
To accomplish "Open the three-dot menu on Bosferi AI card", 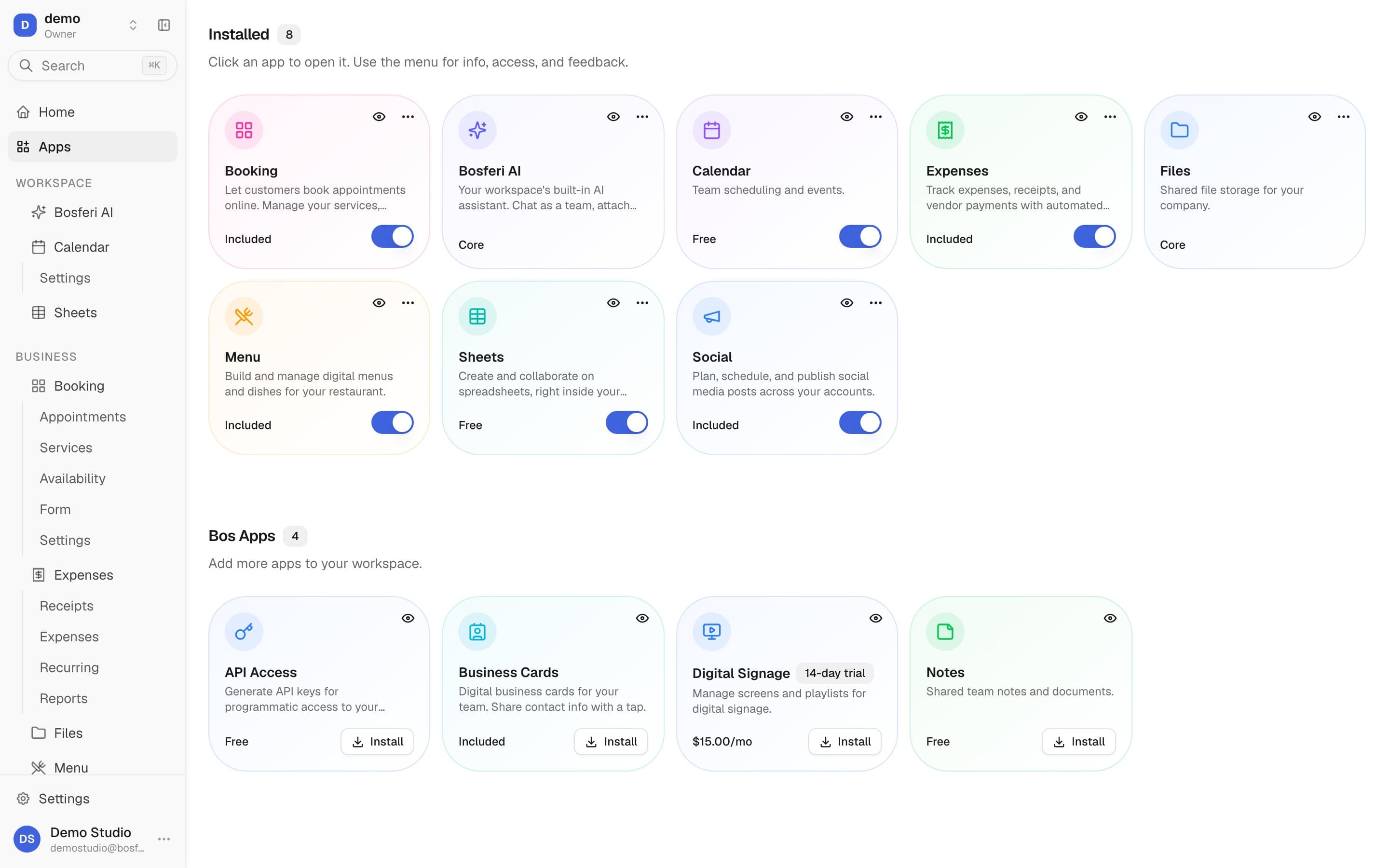I will (x=642, y=117).
